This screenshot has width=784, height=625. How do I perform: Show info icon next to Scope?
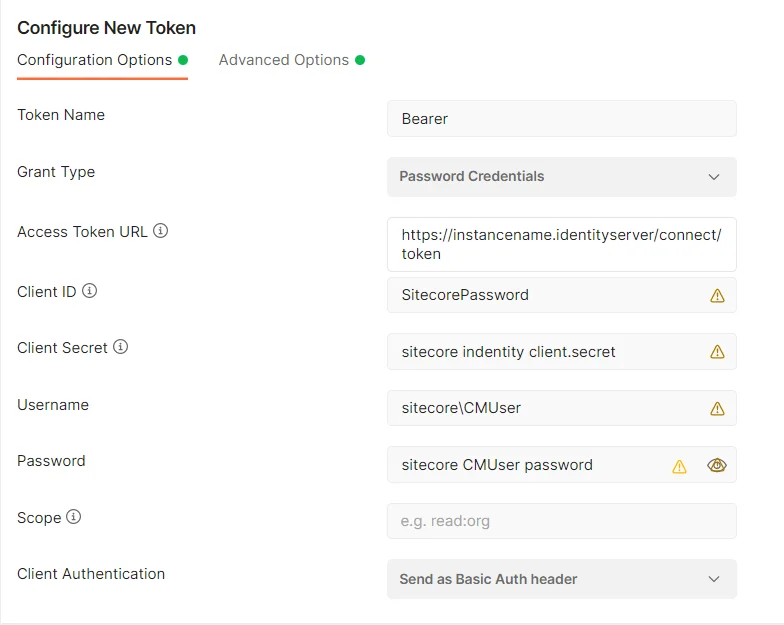(x=74, y=516)
